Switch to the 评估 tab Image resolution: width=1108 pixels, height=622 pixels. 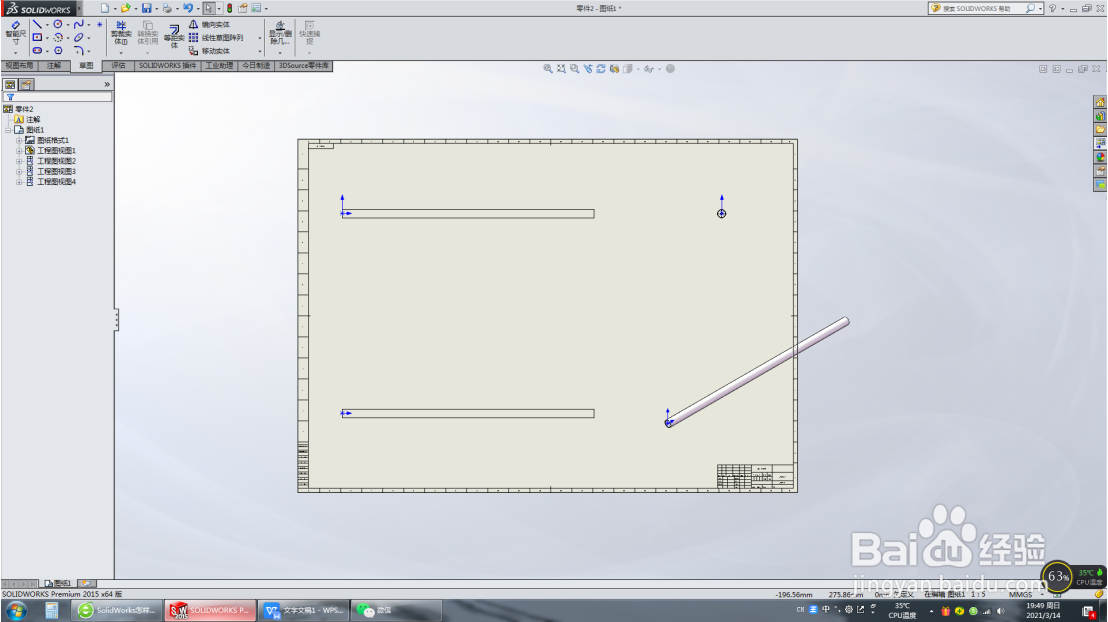(118, 66)
